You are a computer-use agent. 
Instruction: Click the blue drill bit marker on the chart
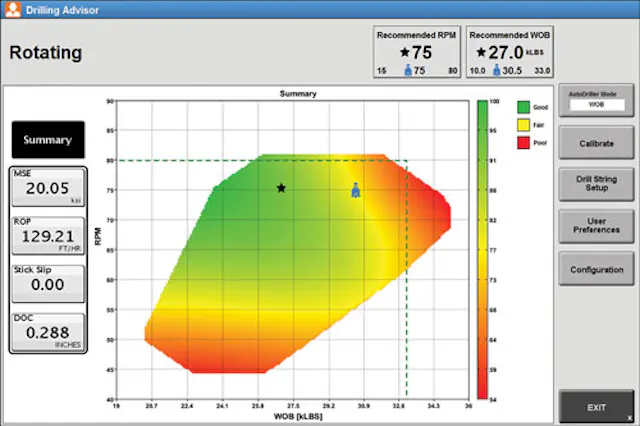[356, 191]
